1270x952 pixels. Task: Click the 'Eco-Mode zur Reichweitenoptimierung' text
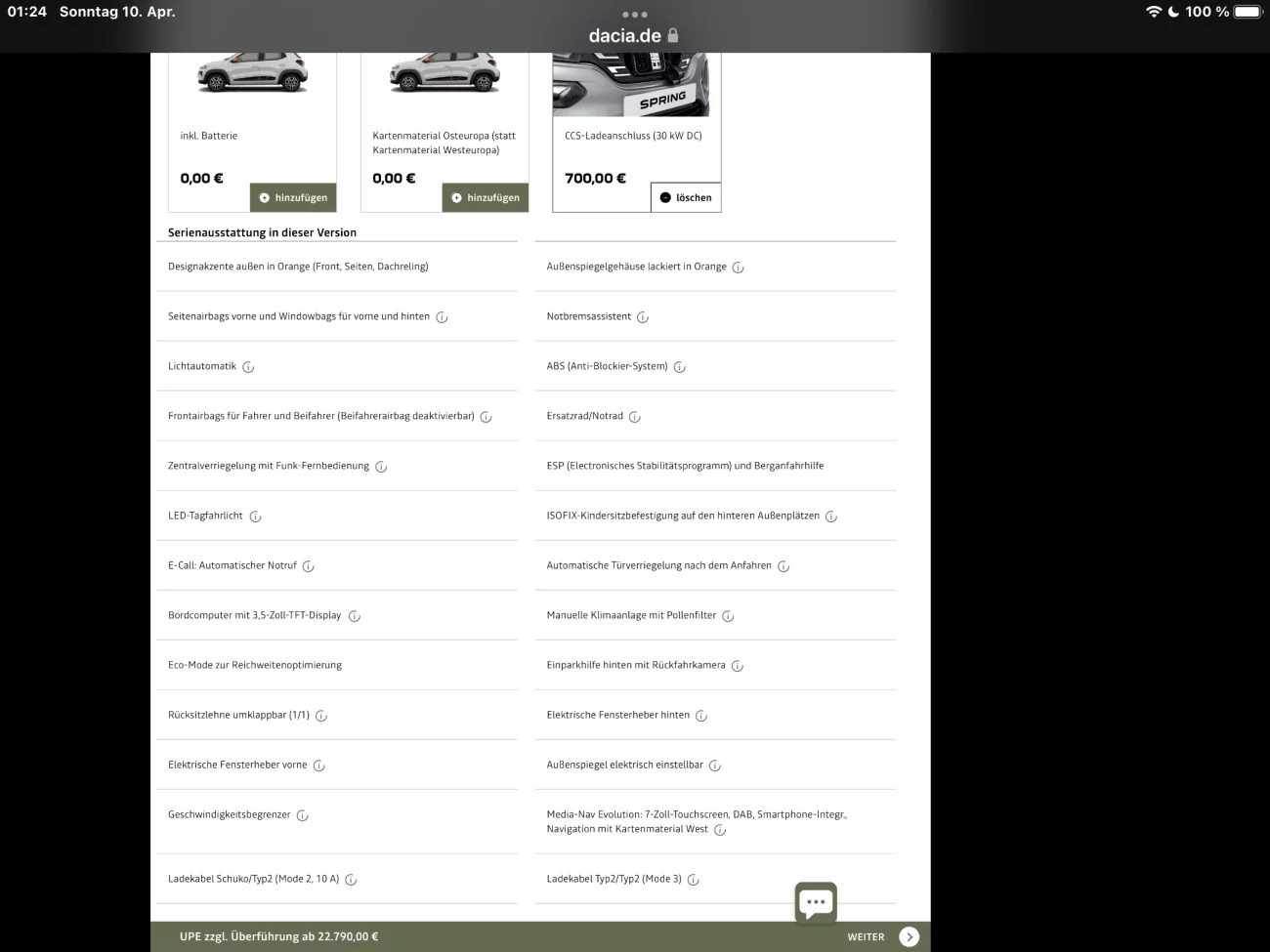[255, 665]
